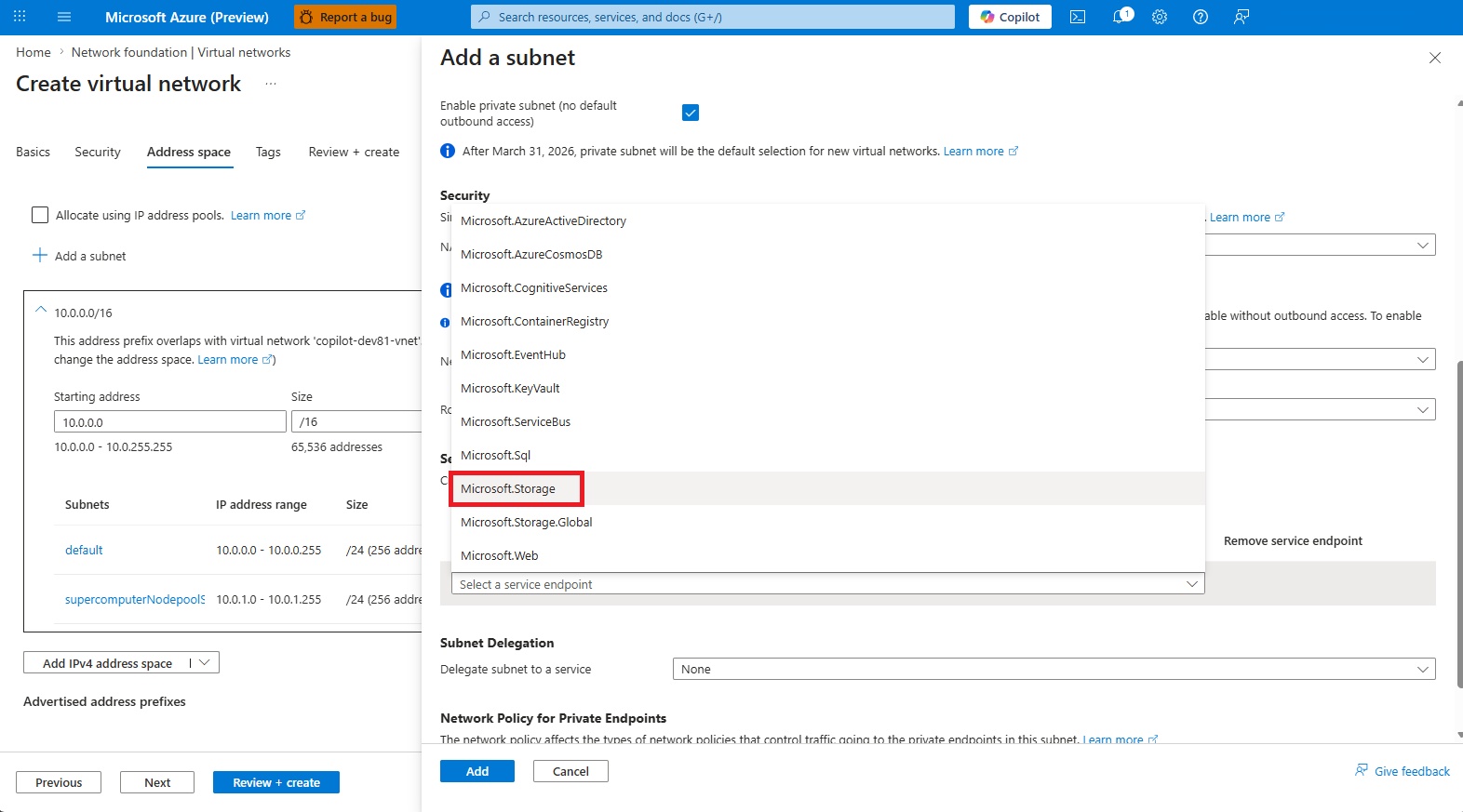Open the notifications bell icon
The width and height of the screenshot is (1463, 812).
(1121, 17)
